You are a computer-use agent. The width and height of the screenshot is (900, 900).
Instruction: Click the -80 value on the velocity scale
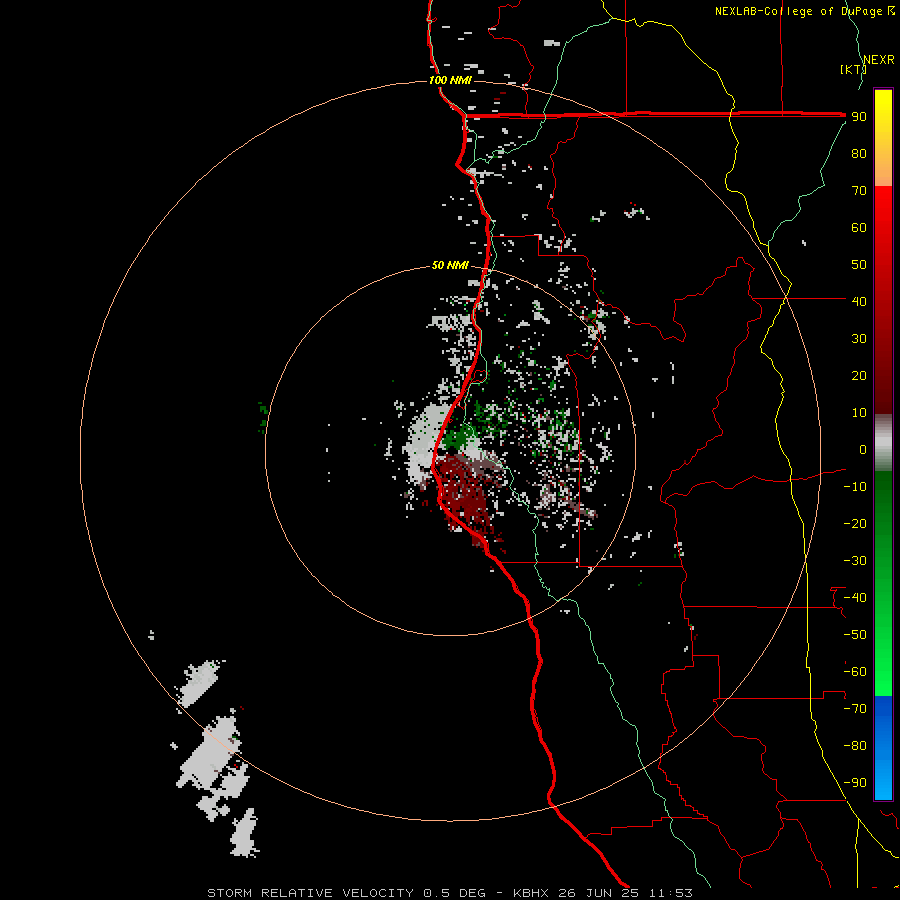tap(855, 746)
